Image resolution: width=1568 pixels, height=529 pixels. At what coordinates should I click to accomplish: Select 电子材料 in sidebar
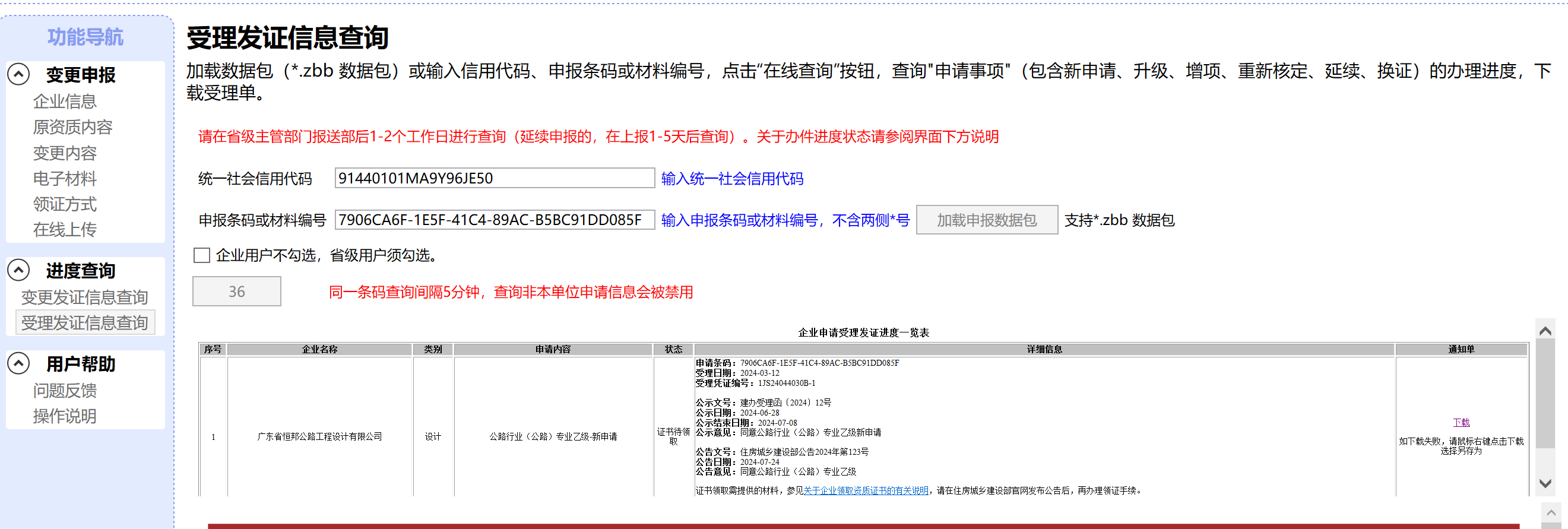65,178
